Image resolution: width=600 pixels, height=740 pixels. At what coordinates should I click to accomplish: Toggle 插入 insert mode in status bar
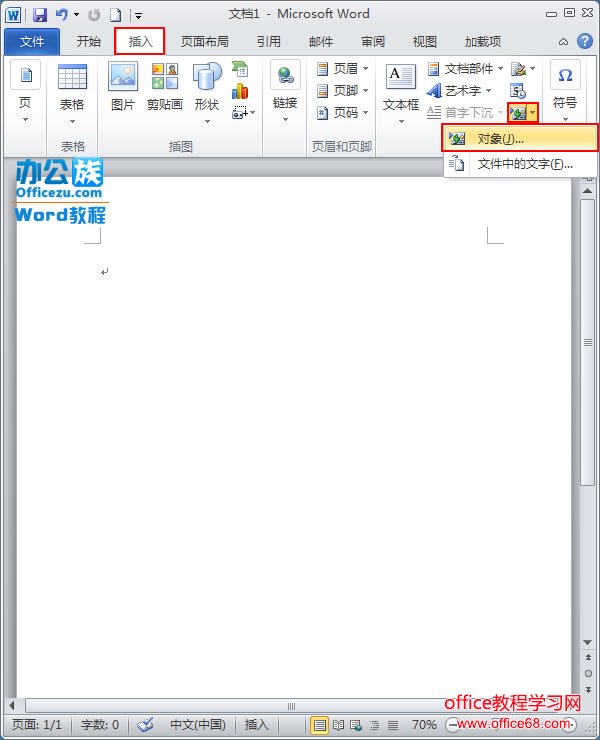[x=256, y=724]
